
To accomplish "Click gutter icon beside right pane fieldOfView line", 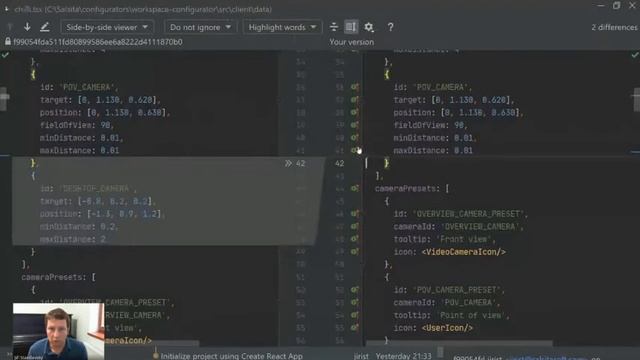I will (355, 125).
